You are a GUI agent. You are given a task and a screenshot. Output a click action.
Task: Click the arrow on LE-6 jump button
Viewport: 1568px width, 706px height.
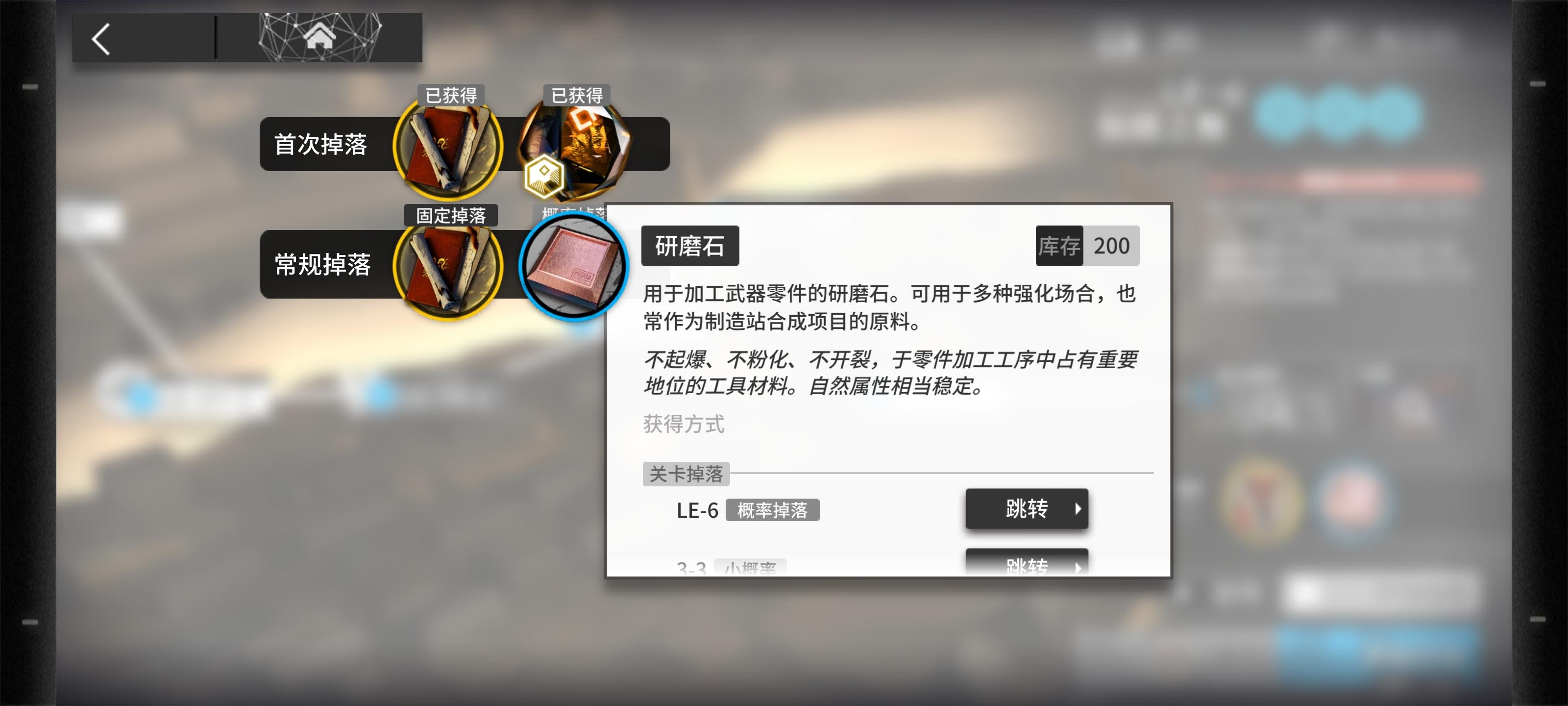[x=1078, y=508]
